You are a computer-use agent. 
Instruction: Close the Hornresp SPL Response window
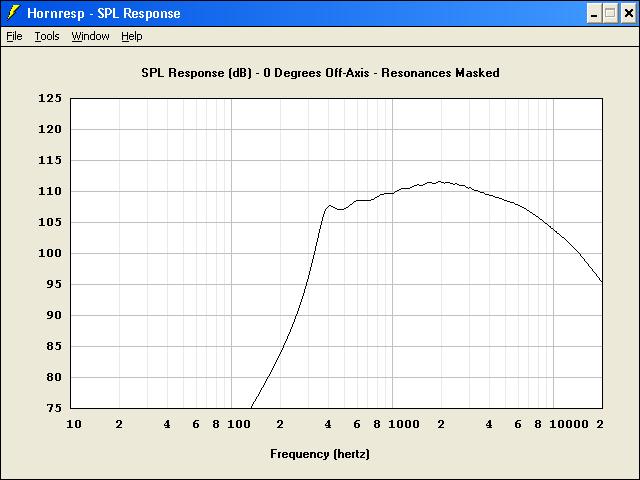tap(628, 14)
